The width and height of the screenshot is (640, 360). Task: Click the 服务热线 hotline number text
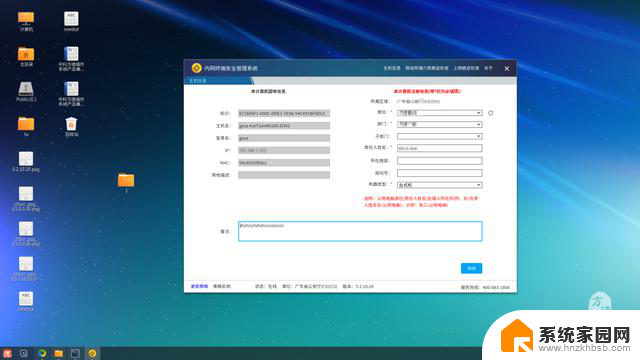485,287
